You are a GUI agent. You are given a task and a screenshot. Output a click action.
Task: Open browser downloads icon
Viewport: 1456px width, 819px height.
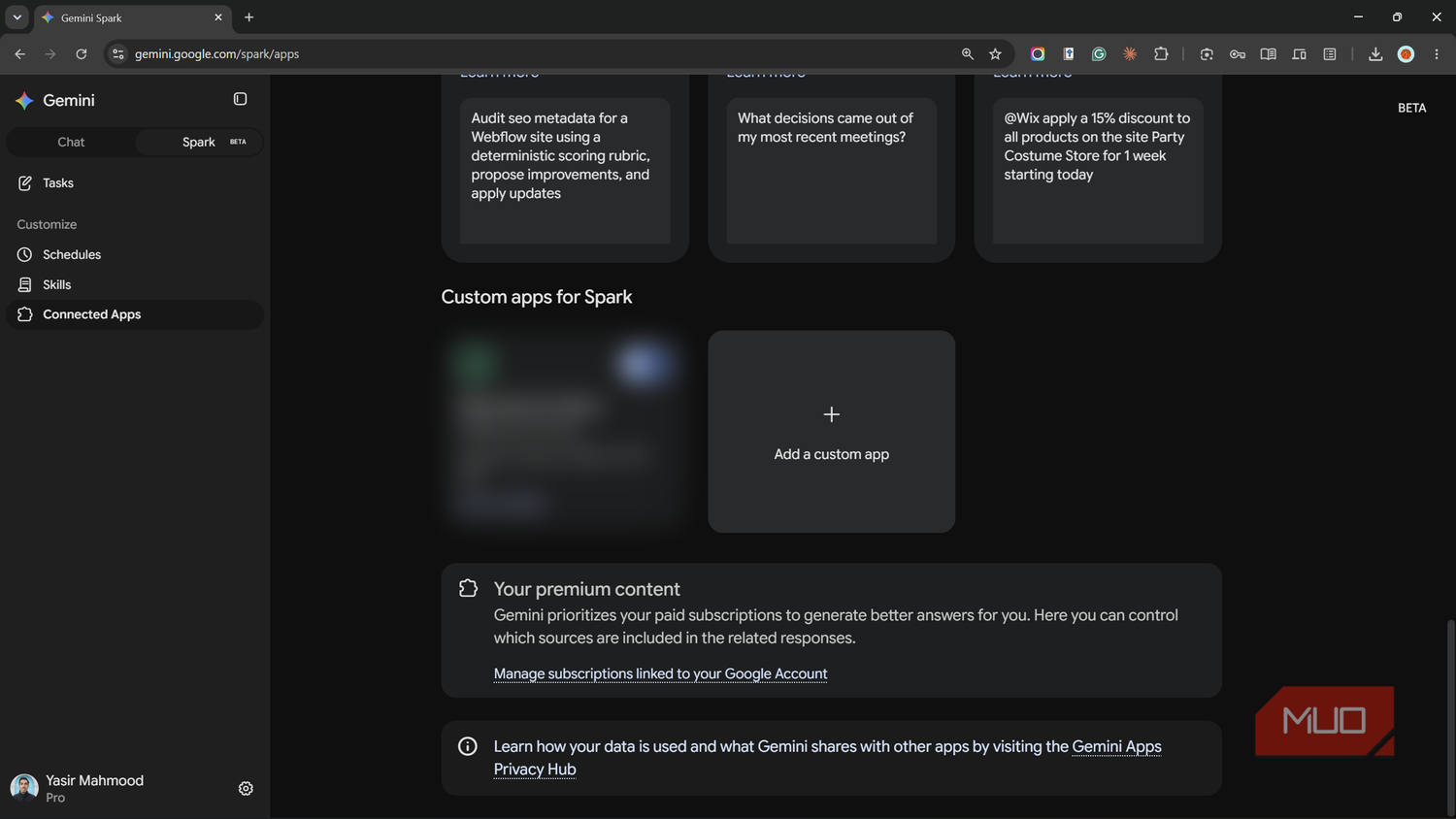pos(1375,53)
